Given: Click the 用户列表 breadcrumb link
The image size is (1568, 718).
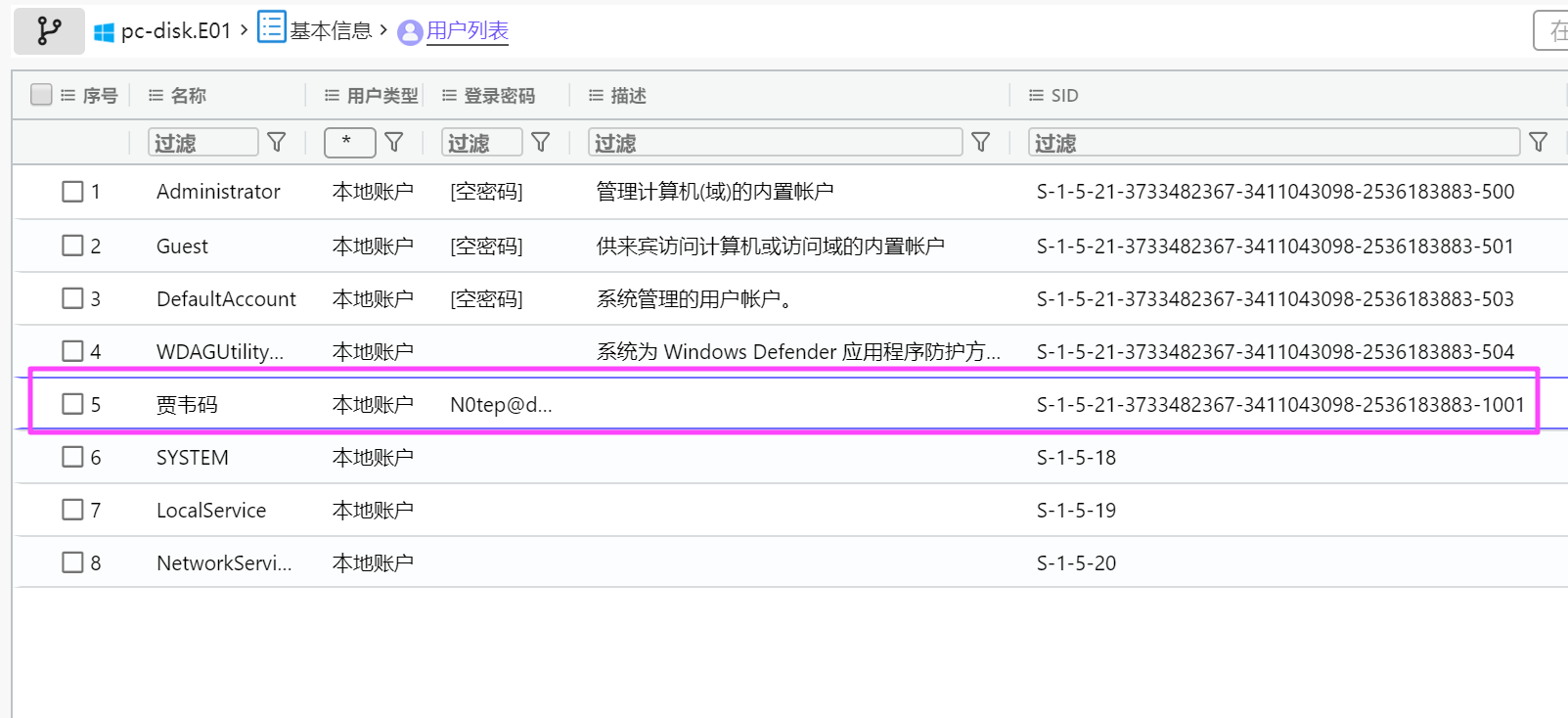Looking at the screenshot, I should click(468, 31).
